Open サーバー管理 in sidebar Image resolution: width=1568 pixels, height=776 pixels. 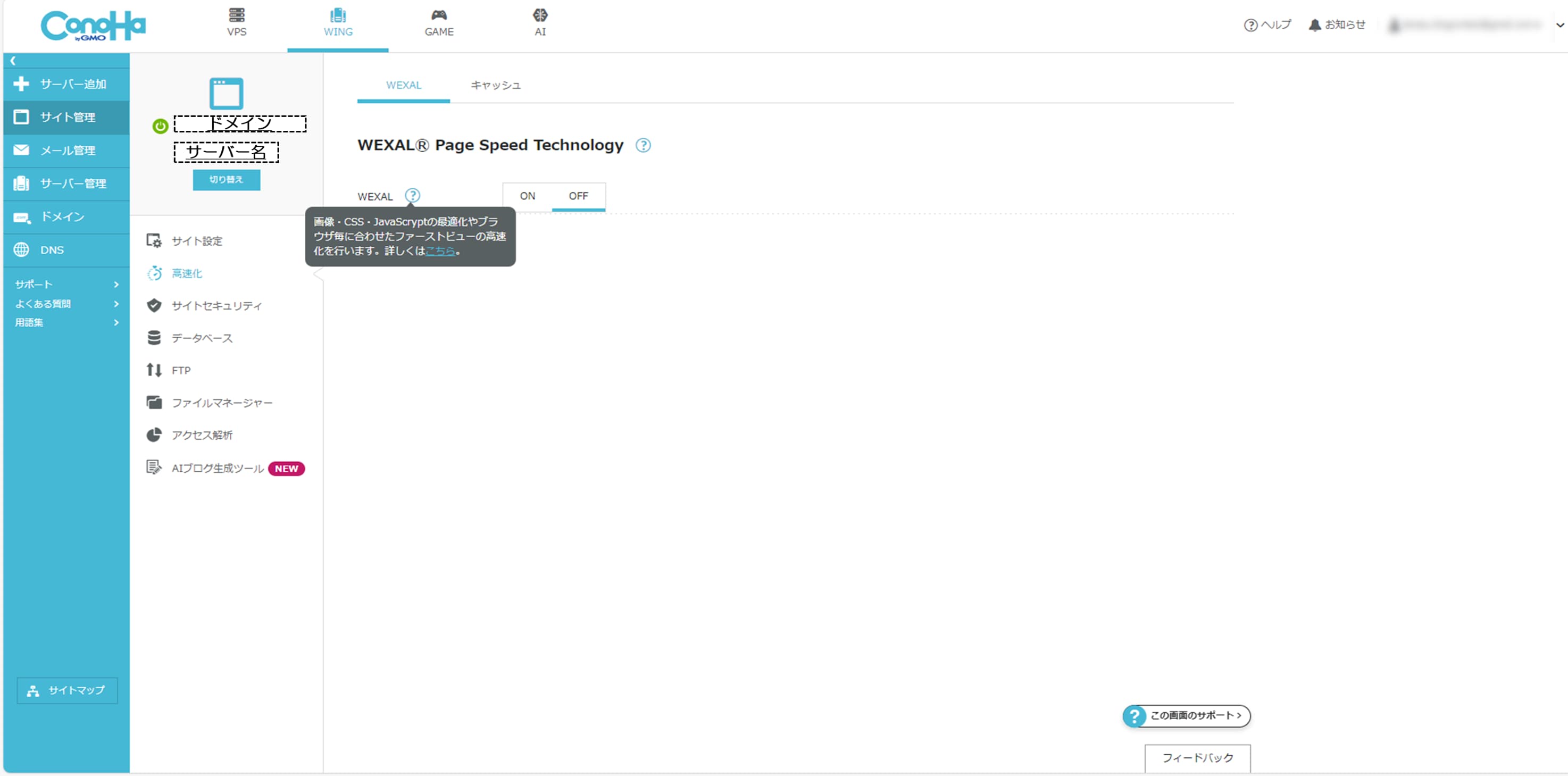[x=66, y=183]
